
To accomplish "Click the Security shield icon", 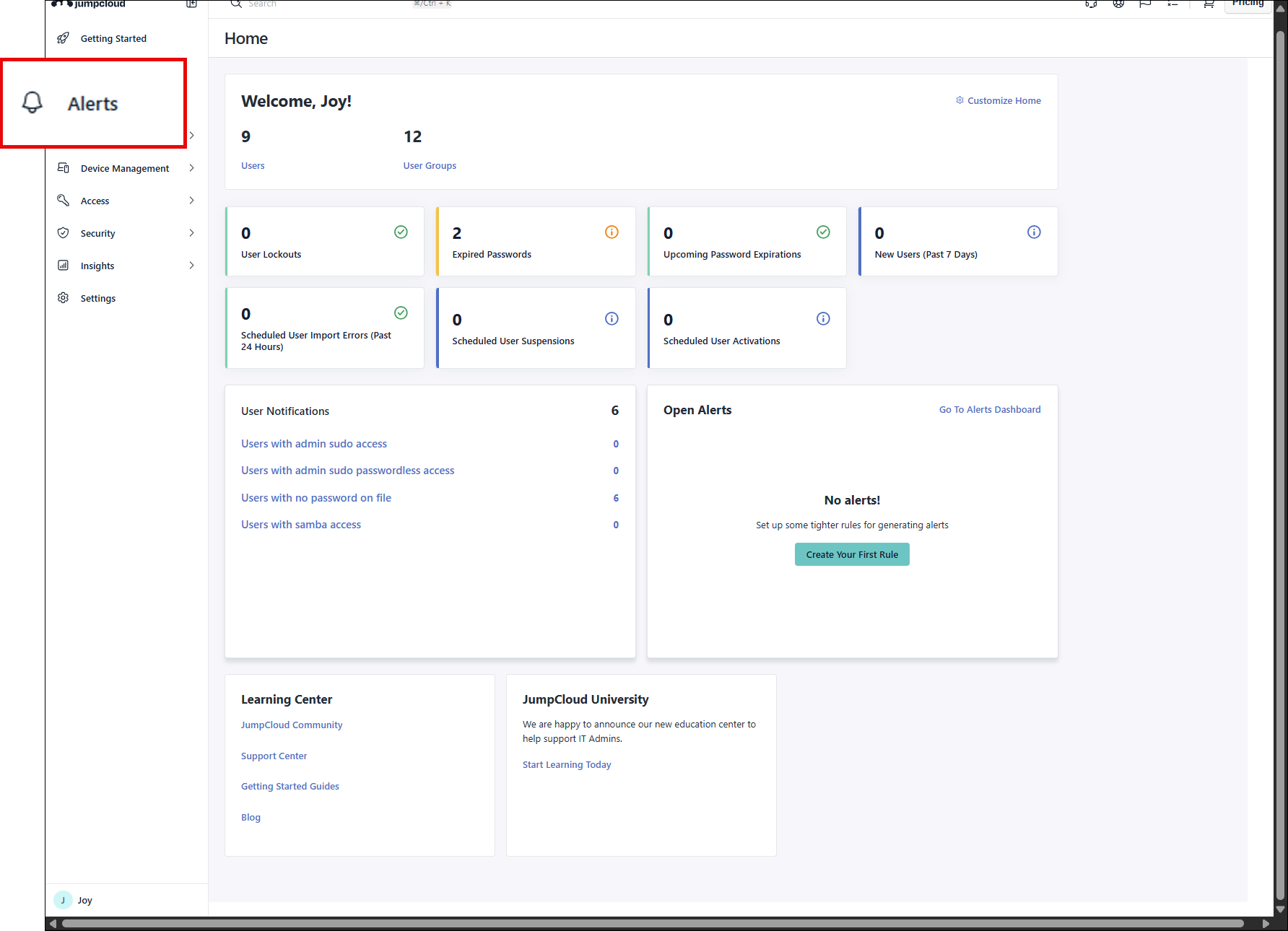I will [x=64, y=233].
